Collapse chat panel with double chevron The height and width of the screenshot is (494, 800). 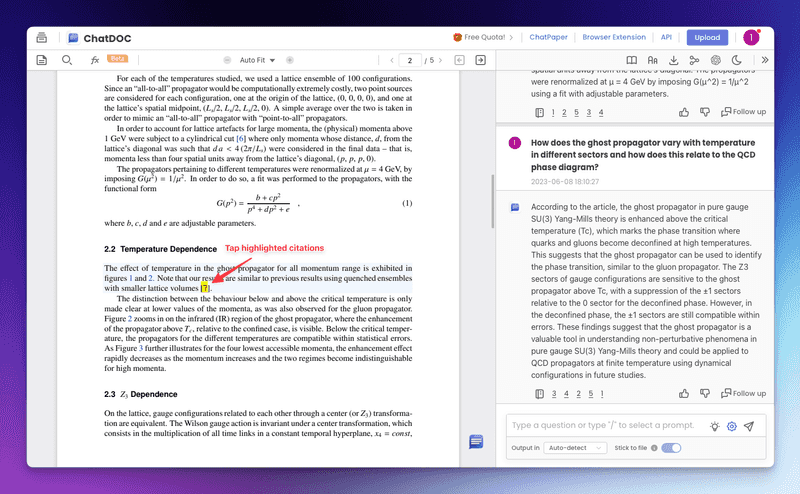765,60
